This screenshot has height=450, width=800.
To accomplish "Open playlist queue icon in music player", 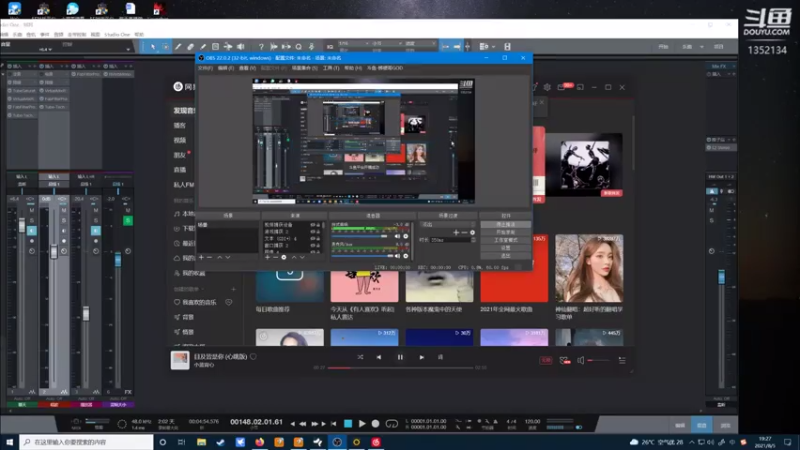I will pyautogui.click(x=622, y=360).
